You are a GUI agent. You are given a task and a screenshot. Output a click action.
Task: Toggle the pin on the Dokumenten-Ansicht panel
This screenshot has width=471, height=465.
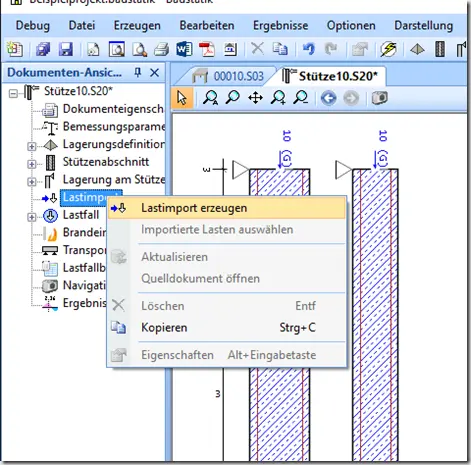pyautogui.click(x=138, y=72)
